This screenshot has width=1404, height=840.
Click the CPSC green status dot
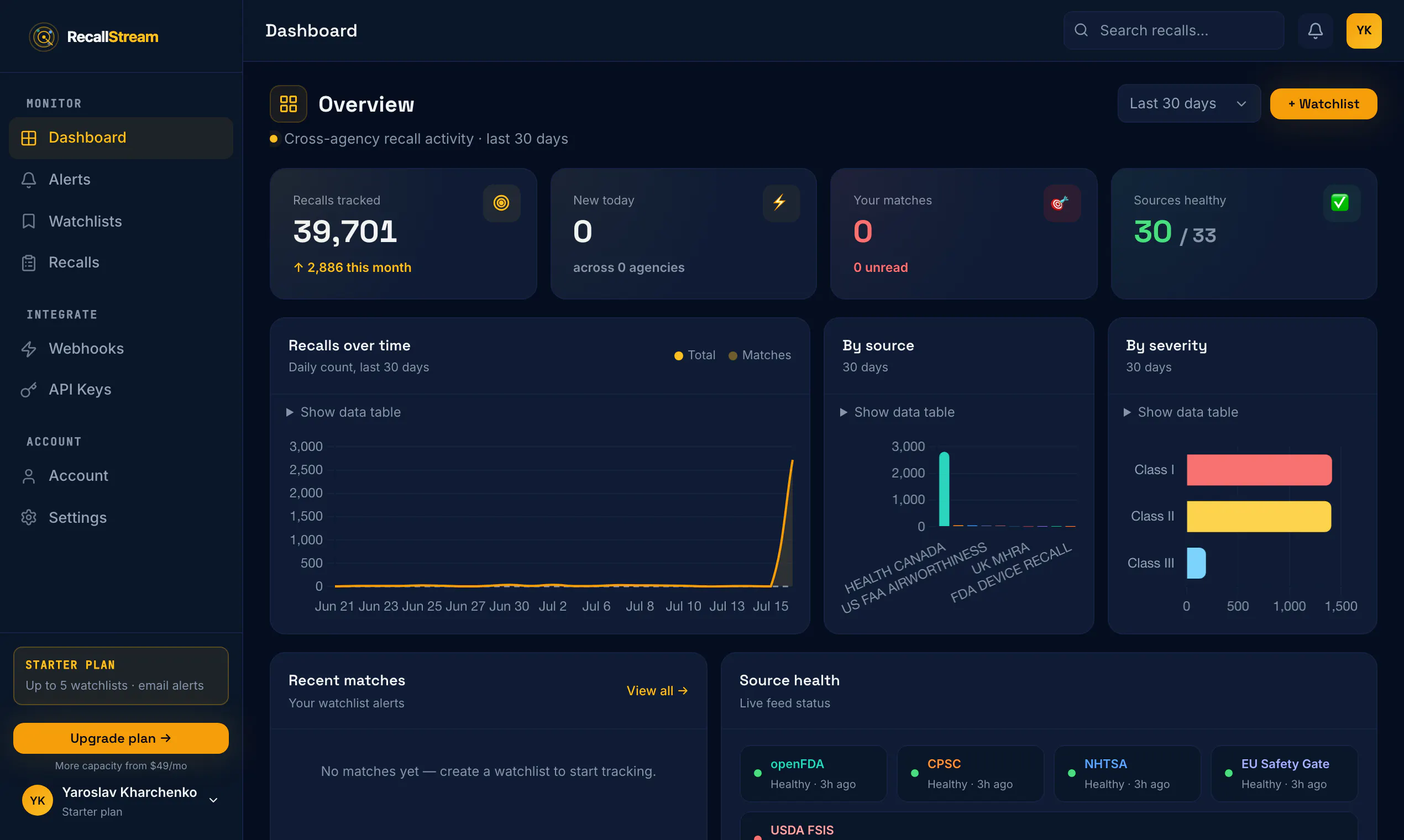click(x=914, y=773)
